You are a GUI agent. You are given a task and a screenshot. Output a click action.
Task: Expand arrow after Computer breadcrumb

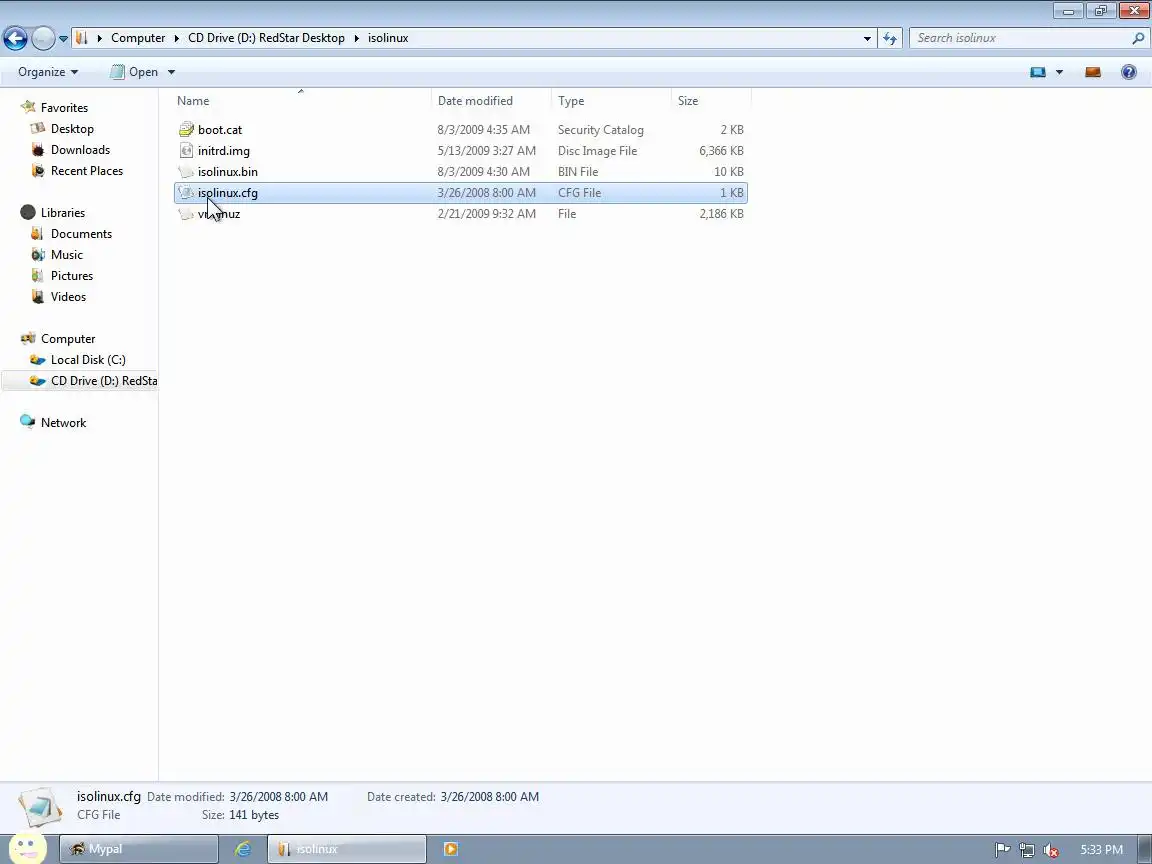click(x=176, y=38)
